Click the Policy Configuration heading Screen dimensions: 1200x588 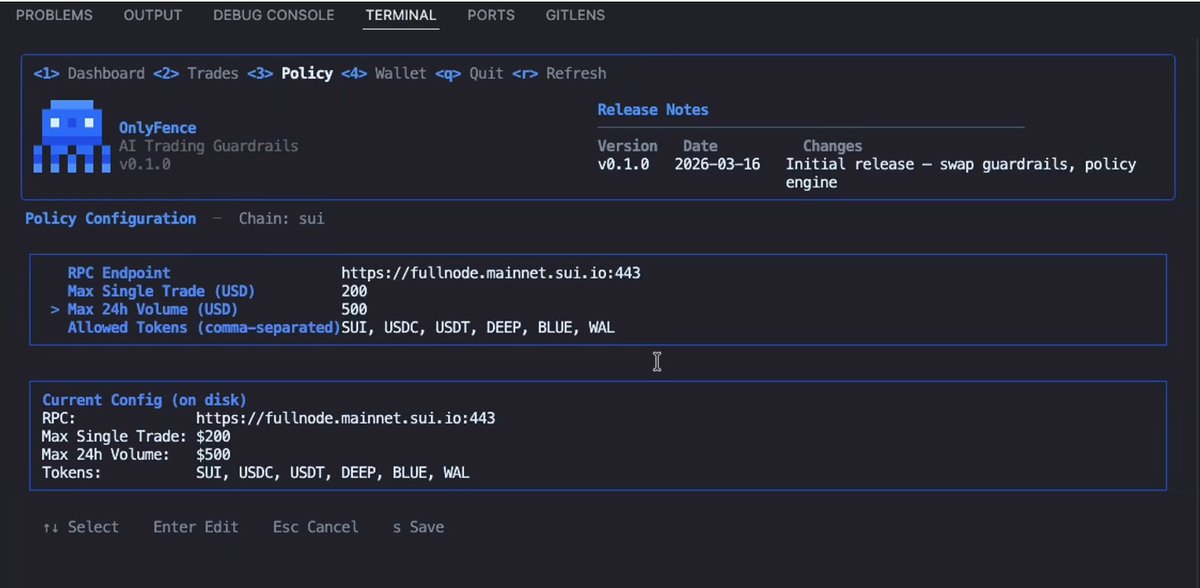click(110, 218)
